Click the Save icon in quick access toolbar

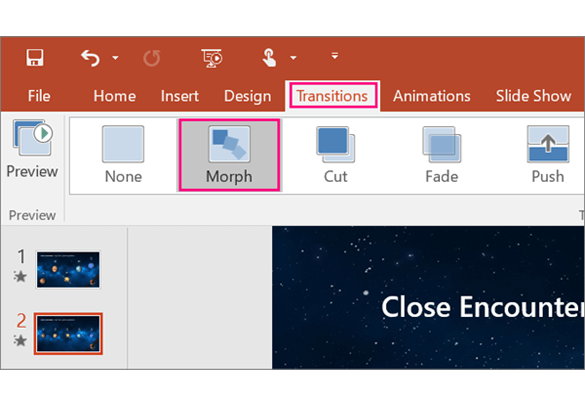click(35, 58)
